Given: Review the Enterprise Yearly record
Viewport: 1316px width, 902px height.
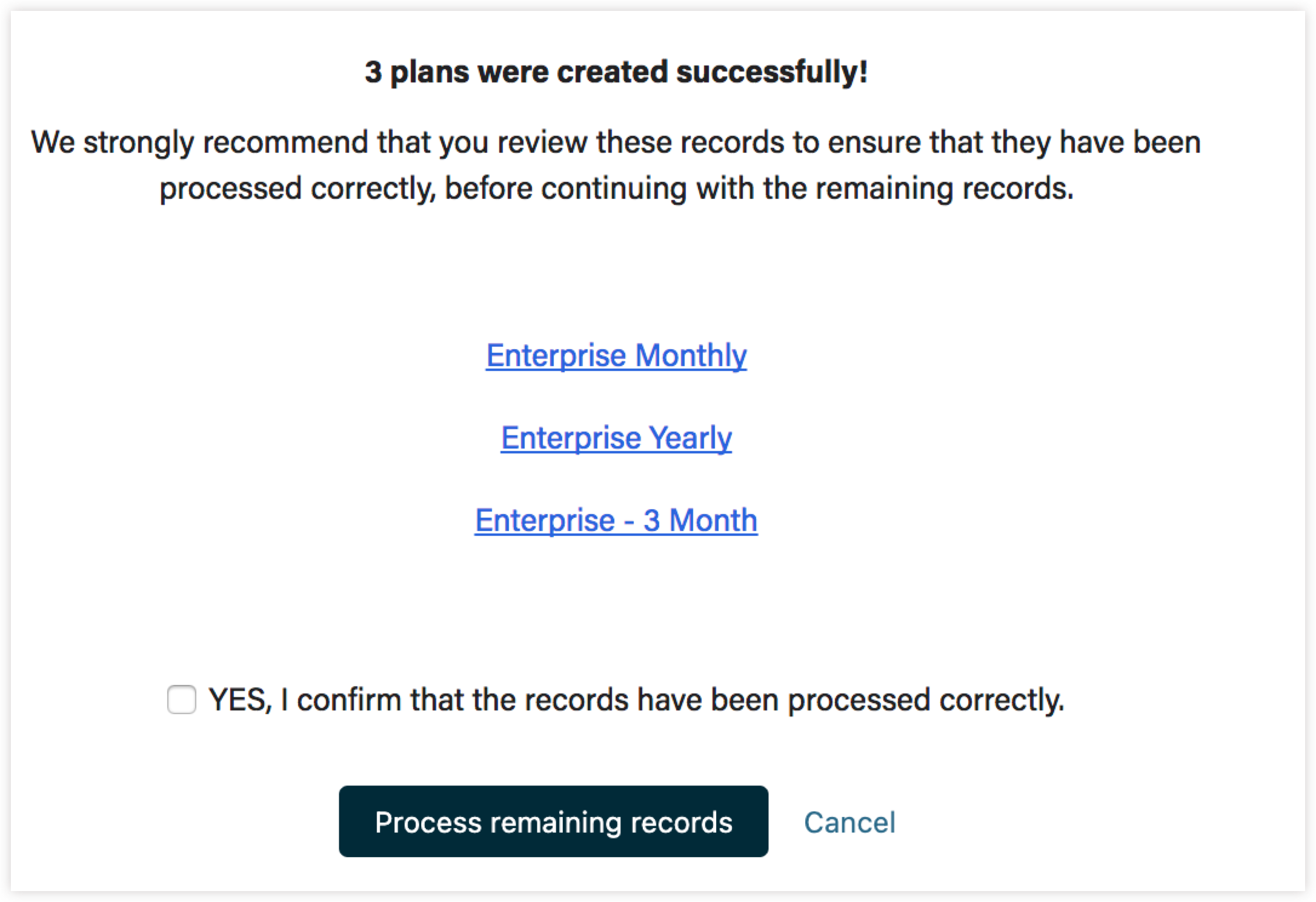Looking at the screenshot, I should tap(616, 438).
